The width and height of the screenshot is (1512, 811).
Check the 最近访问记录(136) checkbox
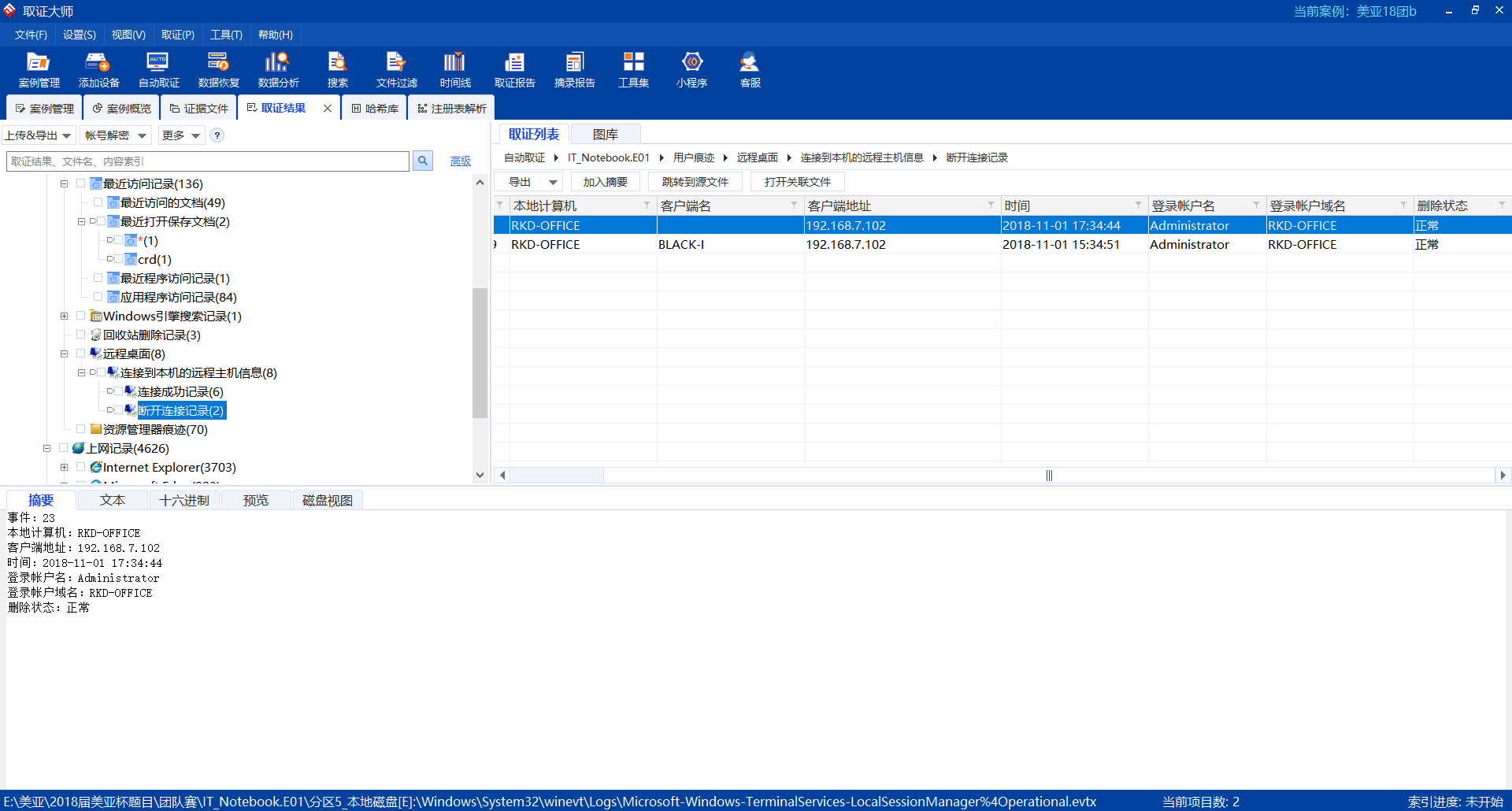point(80,183)
